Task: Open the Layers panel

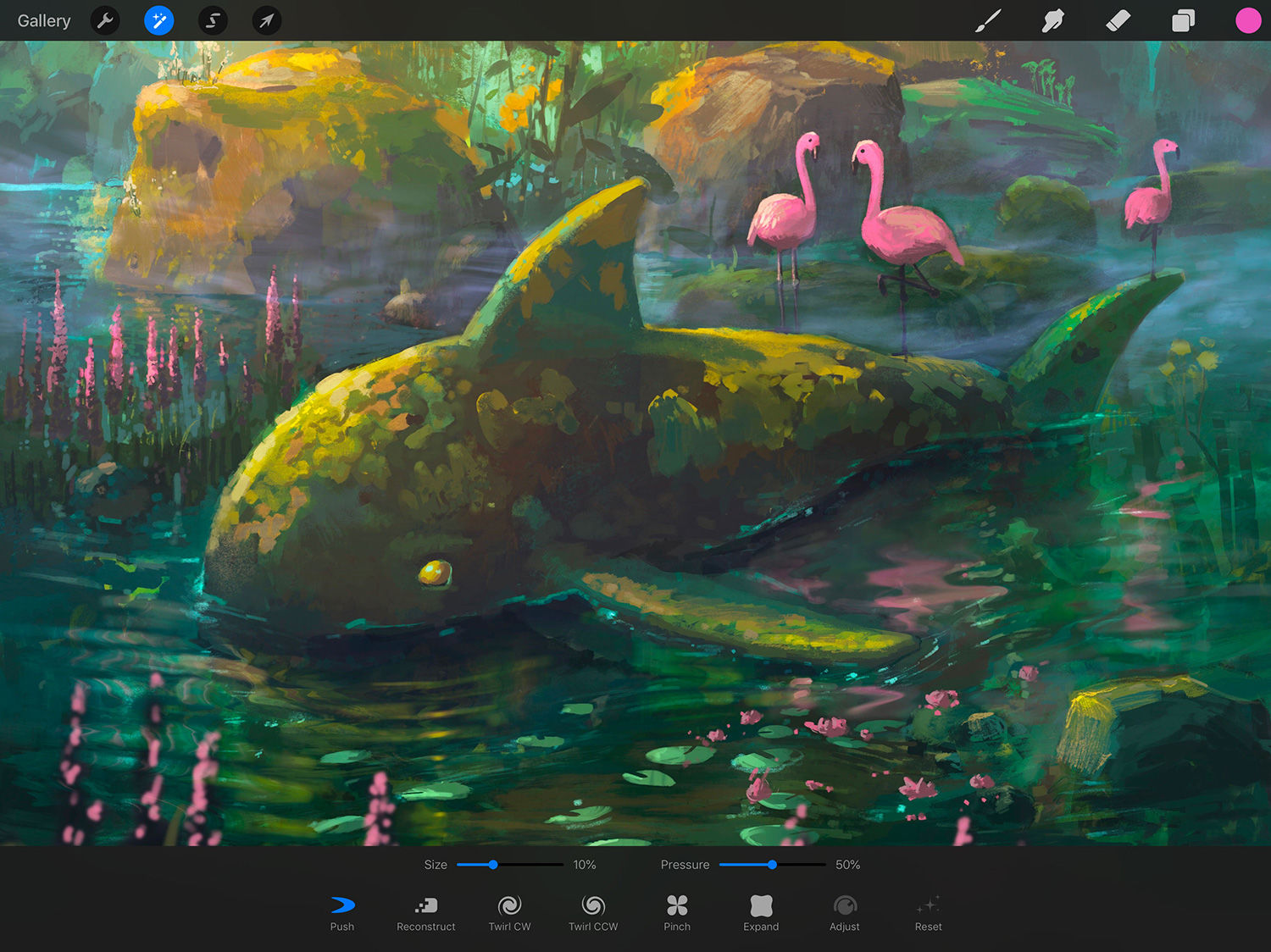Action: point(1183,20)
